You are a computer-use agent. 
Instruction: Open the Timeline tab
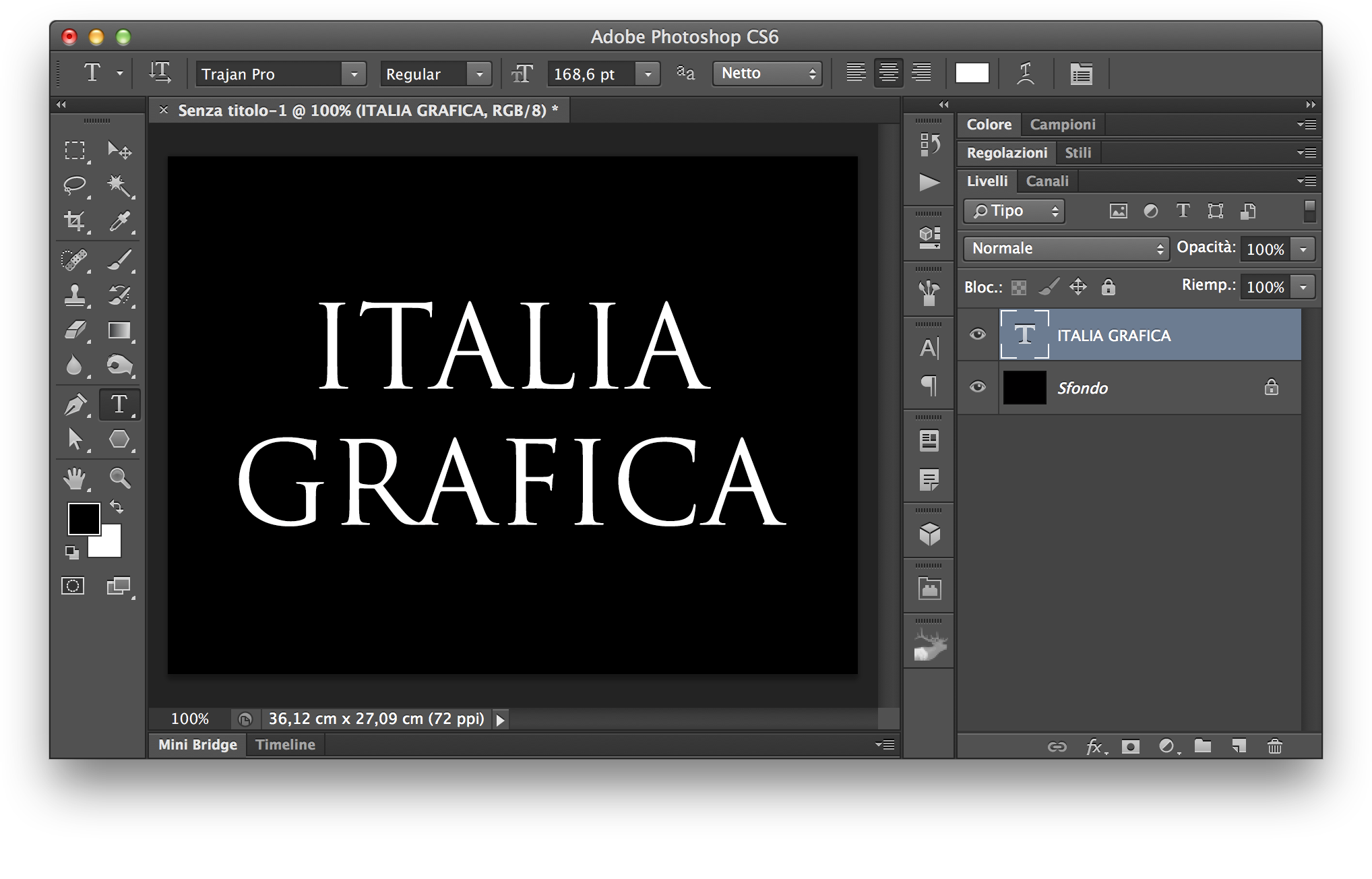[x=285, y=744]
